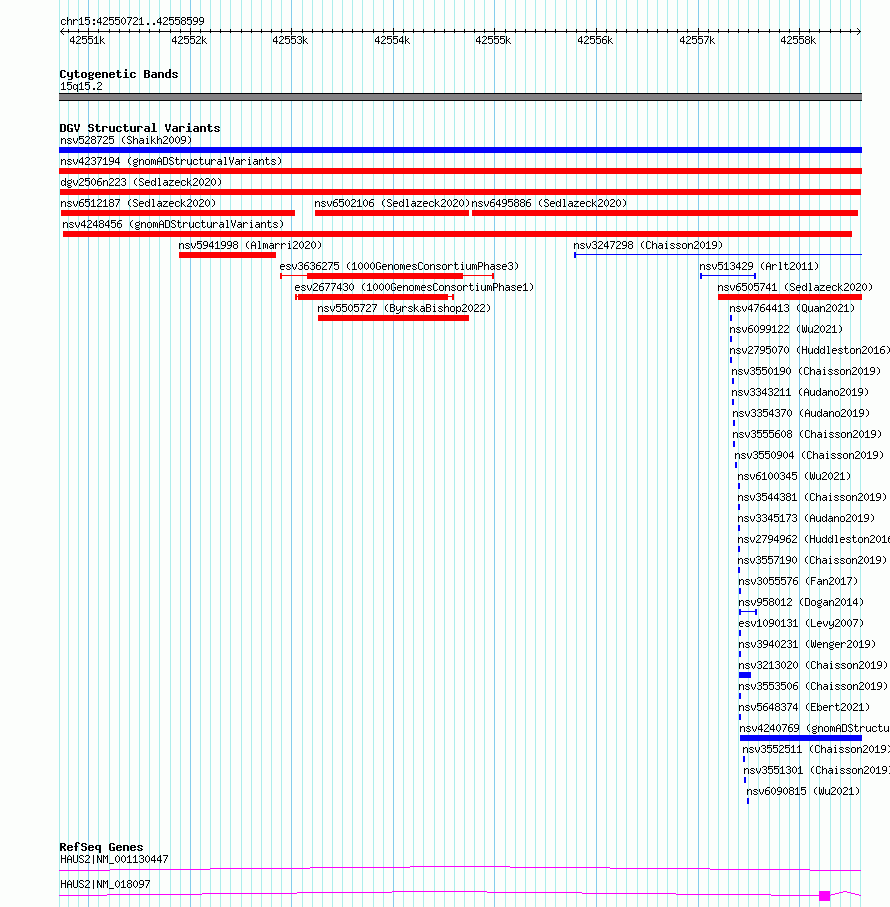Select the nsv6512187 (Sedlazeck2020) label
The height and width of the screenshot is (907, 890).
[138, 203]
